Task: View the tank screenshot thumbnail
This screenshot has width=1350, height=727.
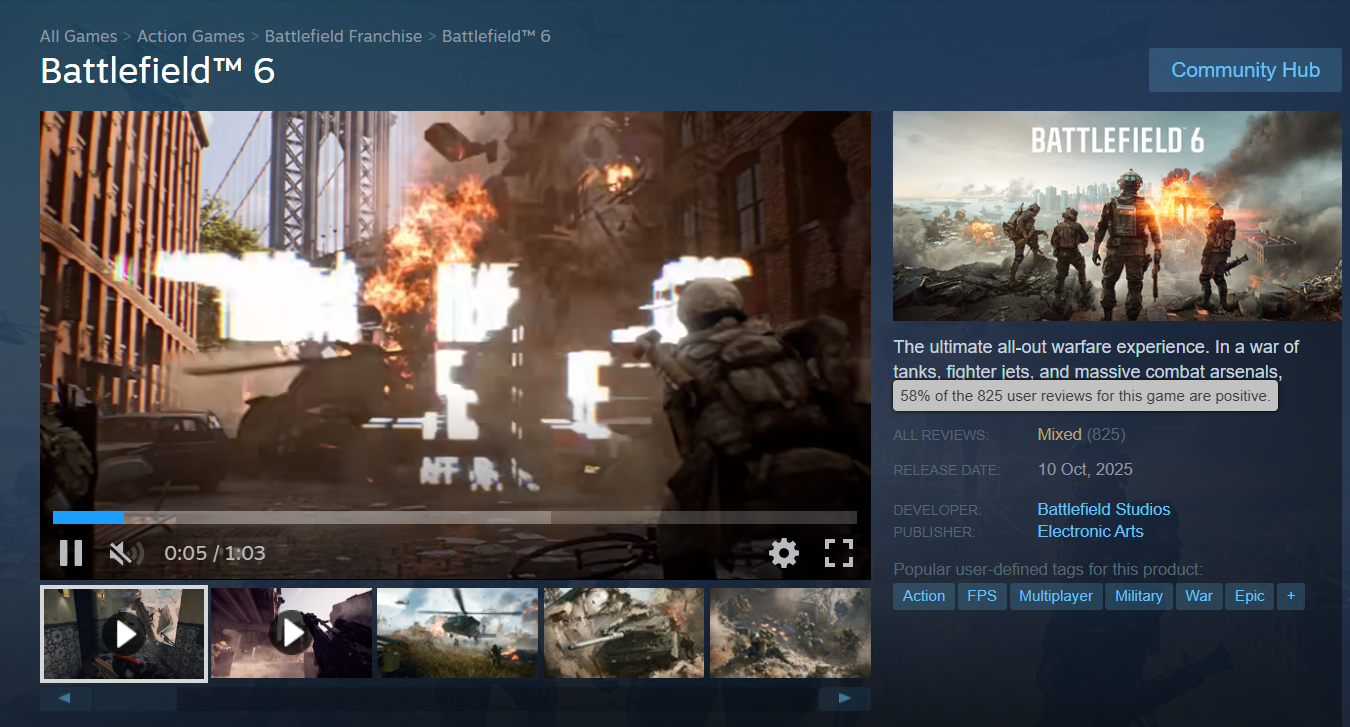Action: click(624, 634)
